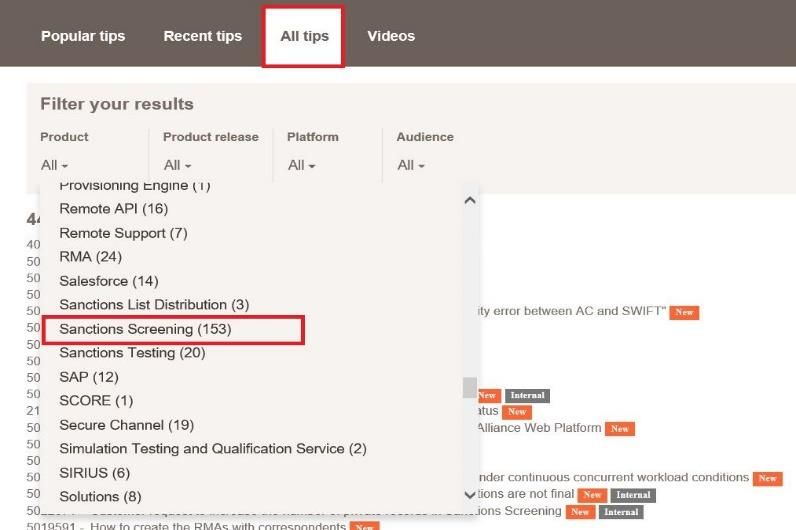Open the tip ending 'Alliance Web Platform'
The image size is (796, 530).
click(539, 428)
